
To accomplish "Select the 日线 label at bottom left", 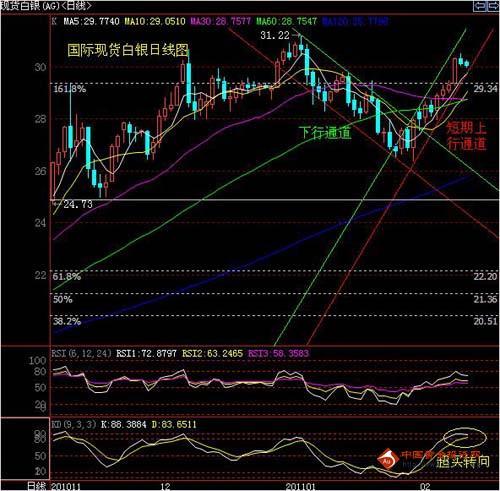I will [x=36, y=486].
